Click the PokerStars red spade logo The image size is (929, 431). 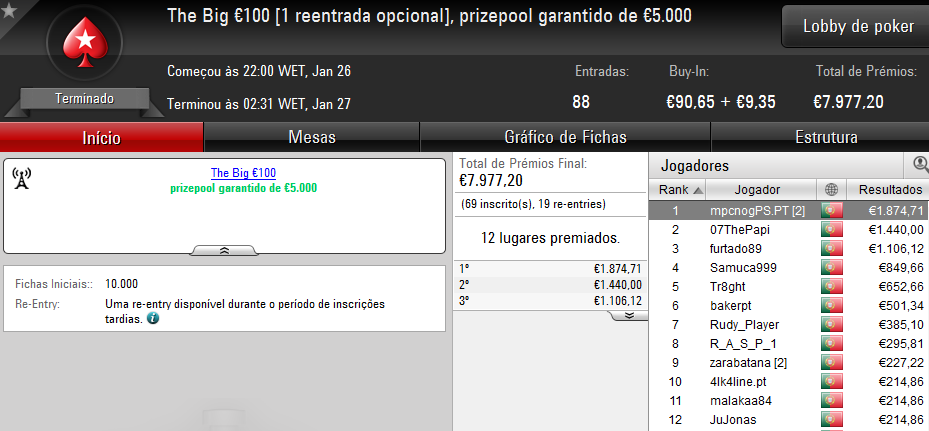tap(84, 42)
